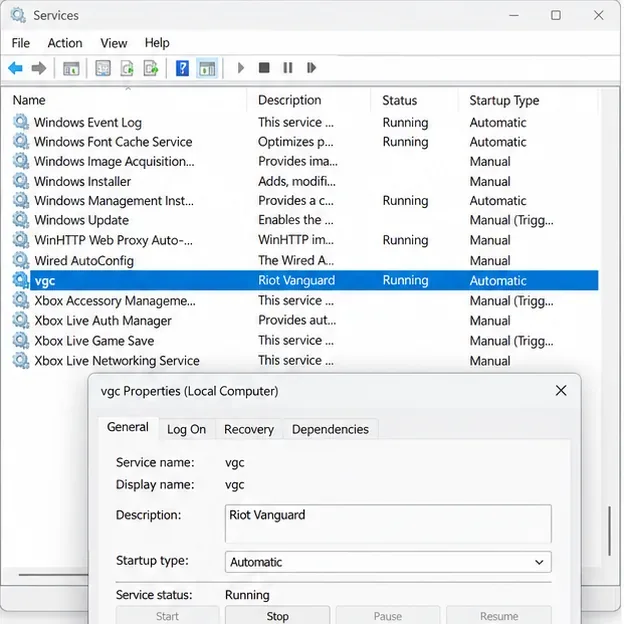
Task: Switch to the General tab
Action: coord(128,427)
